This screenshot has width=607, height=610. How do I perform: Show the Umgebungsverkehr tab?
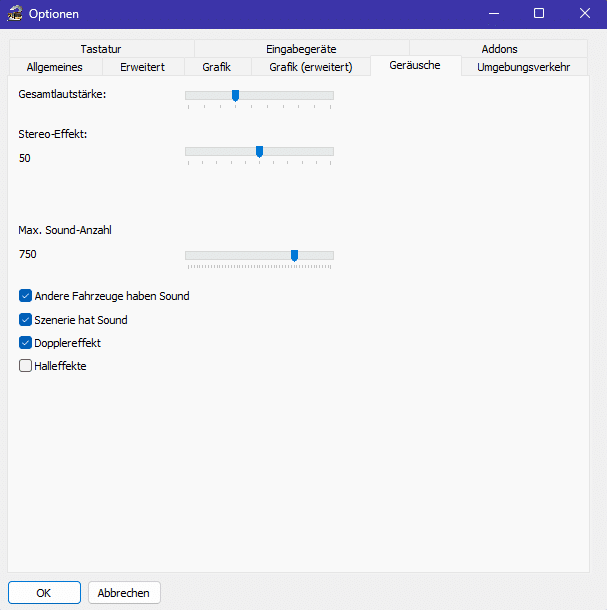tap(523, 67)
